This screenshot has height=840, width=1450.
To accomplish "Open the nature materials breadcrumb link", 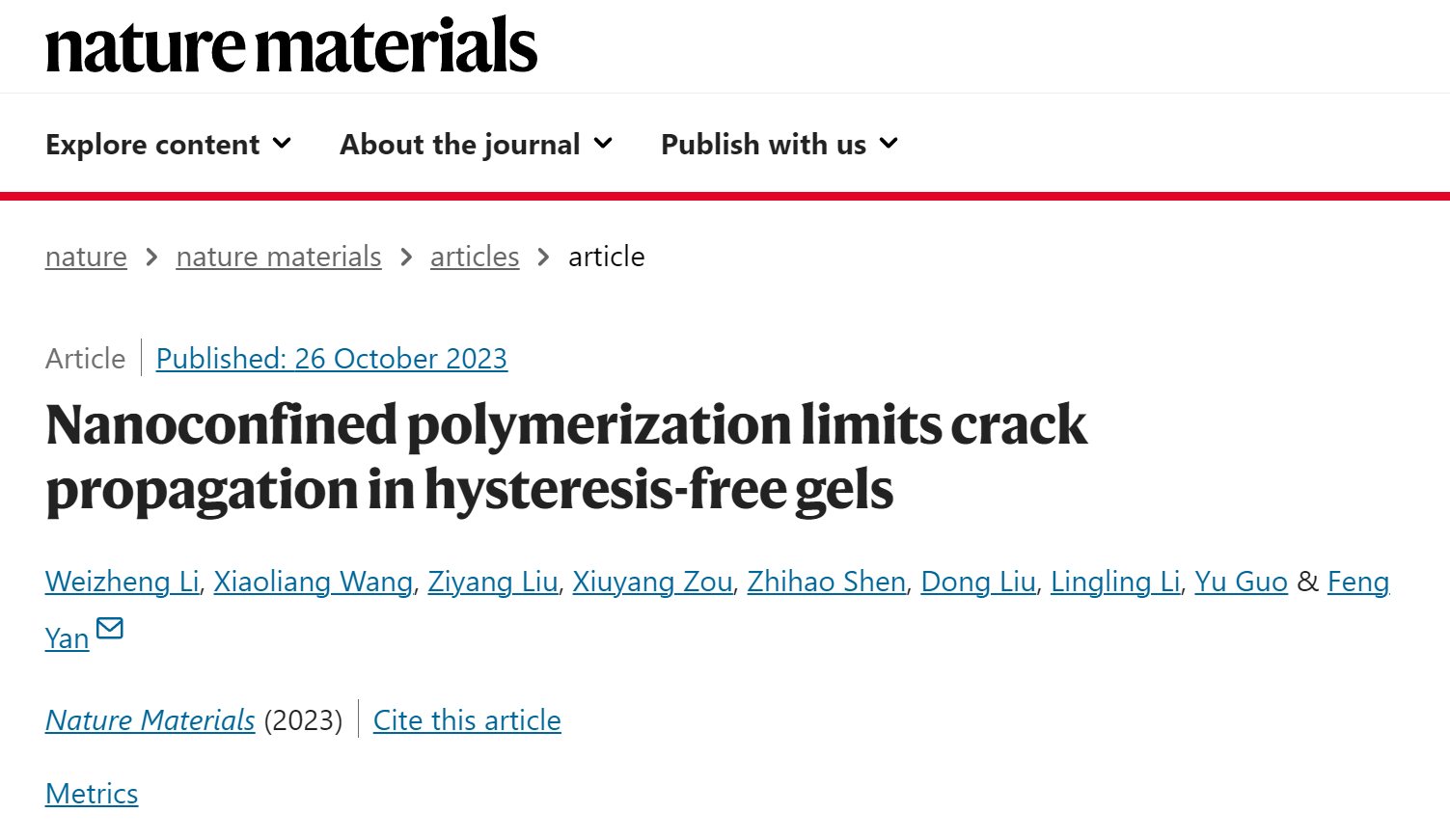I will (279, 257).
